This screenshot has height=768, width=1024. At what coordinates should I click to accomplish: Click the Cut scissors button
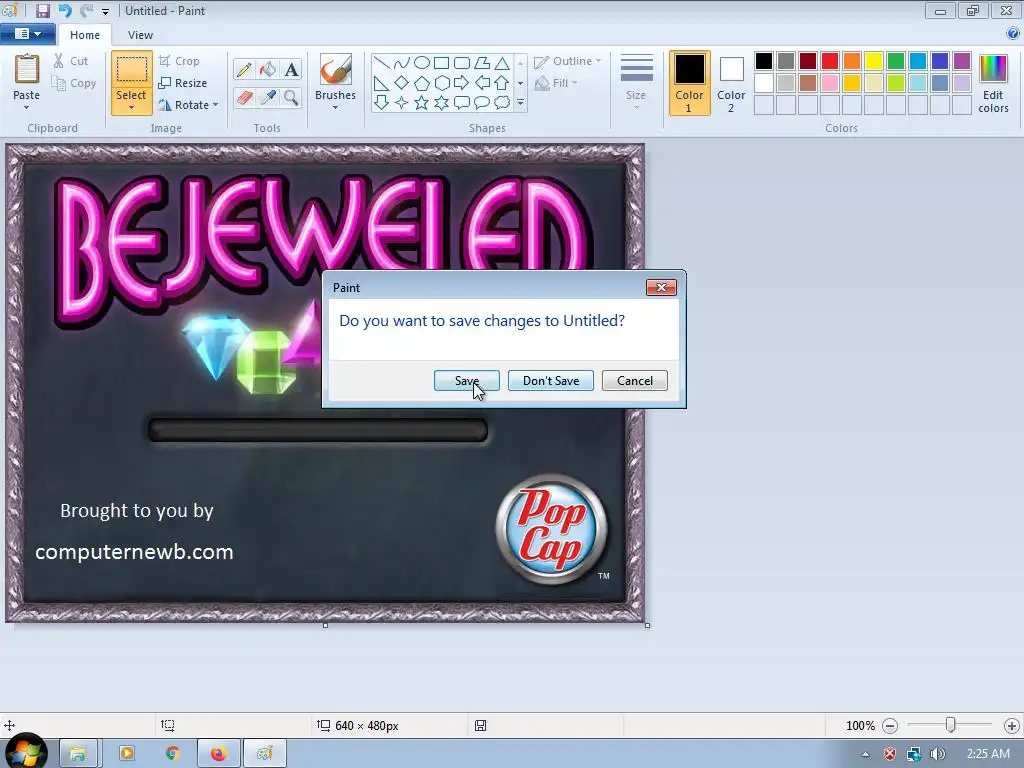click(x=71, y=61)
